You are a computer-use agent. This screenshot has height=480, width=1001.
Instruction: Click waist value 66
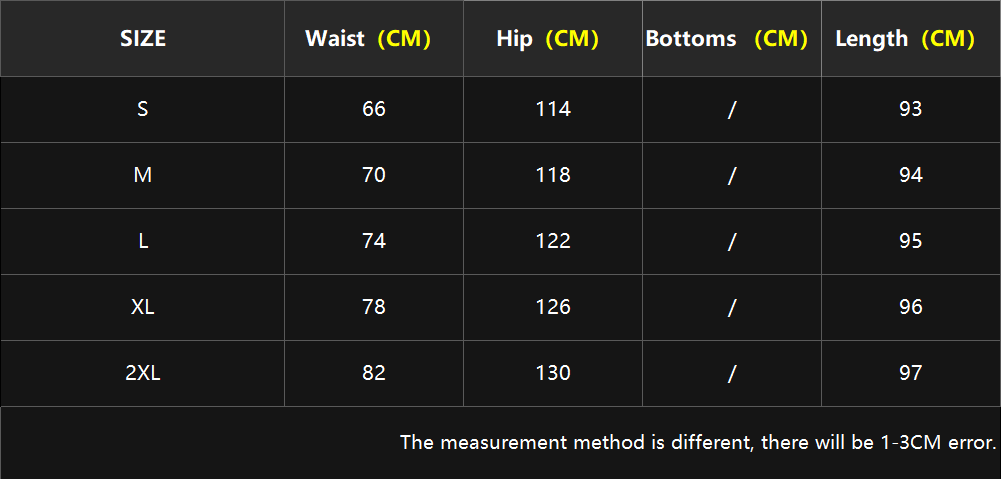point(373,109)
